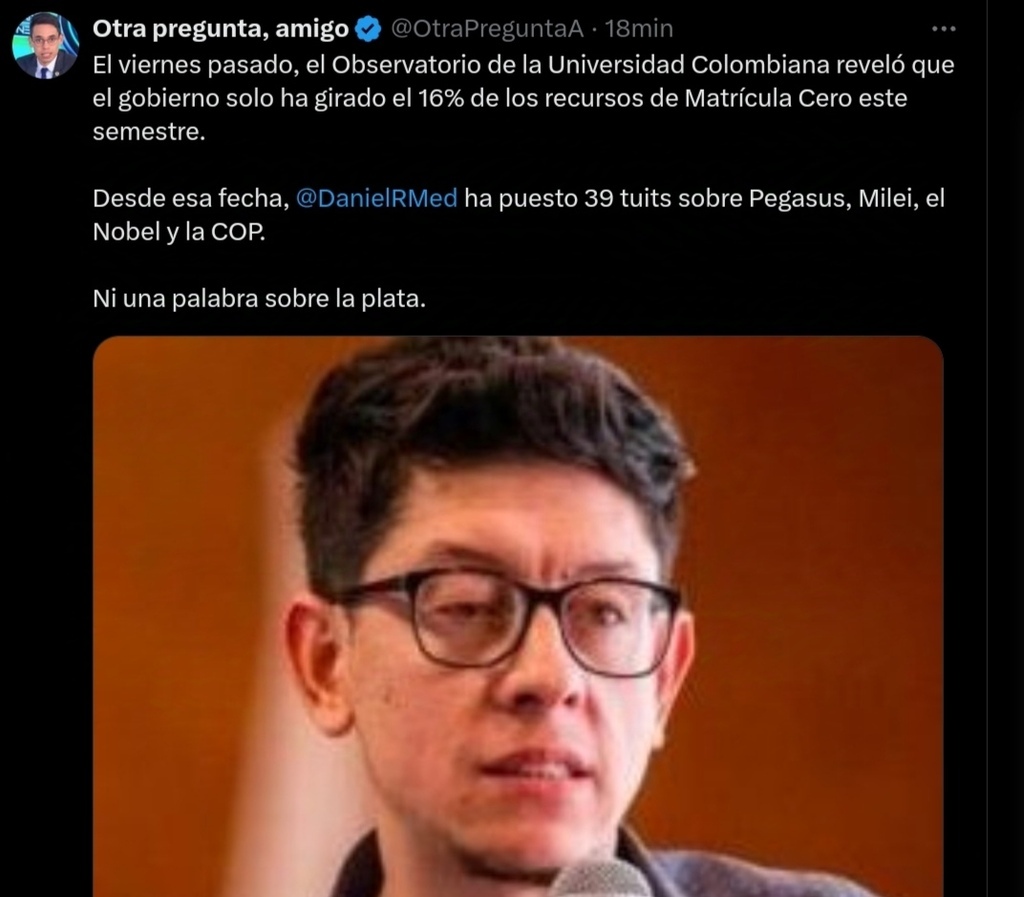
Task: Click the text 'Nobel y la COP.'
Action: (x=179, y=232)
